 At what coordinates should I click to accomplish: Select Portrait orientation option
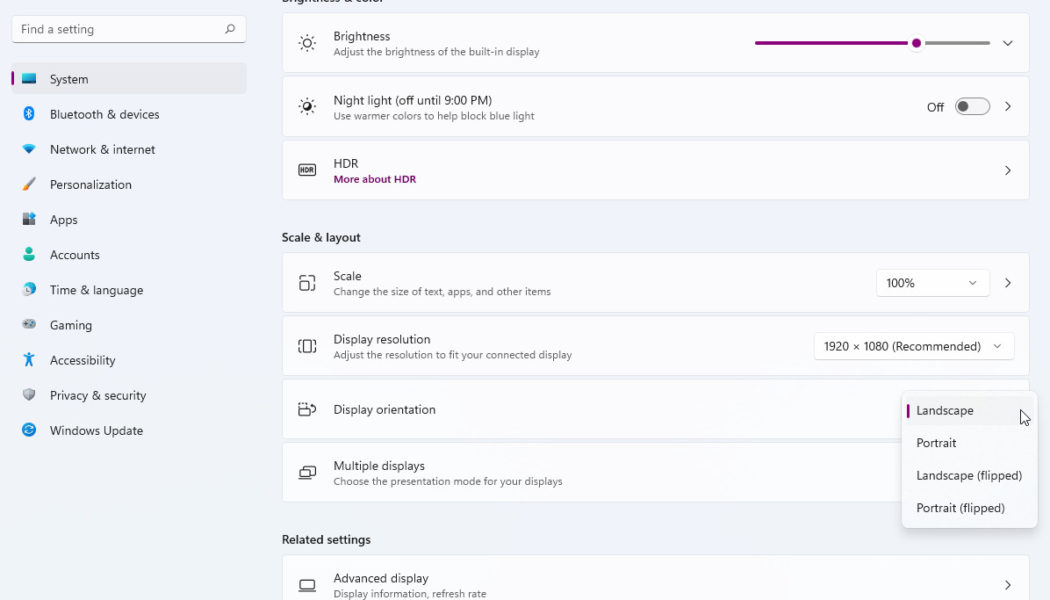pyautogui.click(x=936, y=443)
